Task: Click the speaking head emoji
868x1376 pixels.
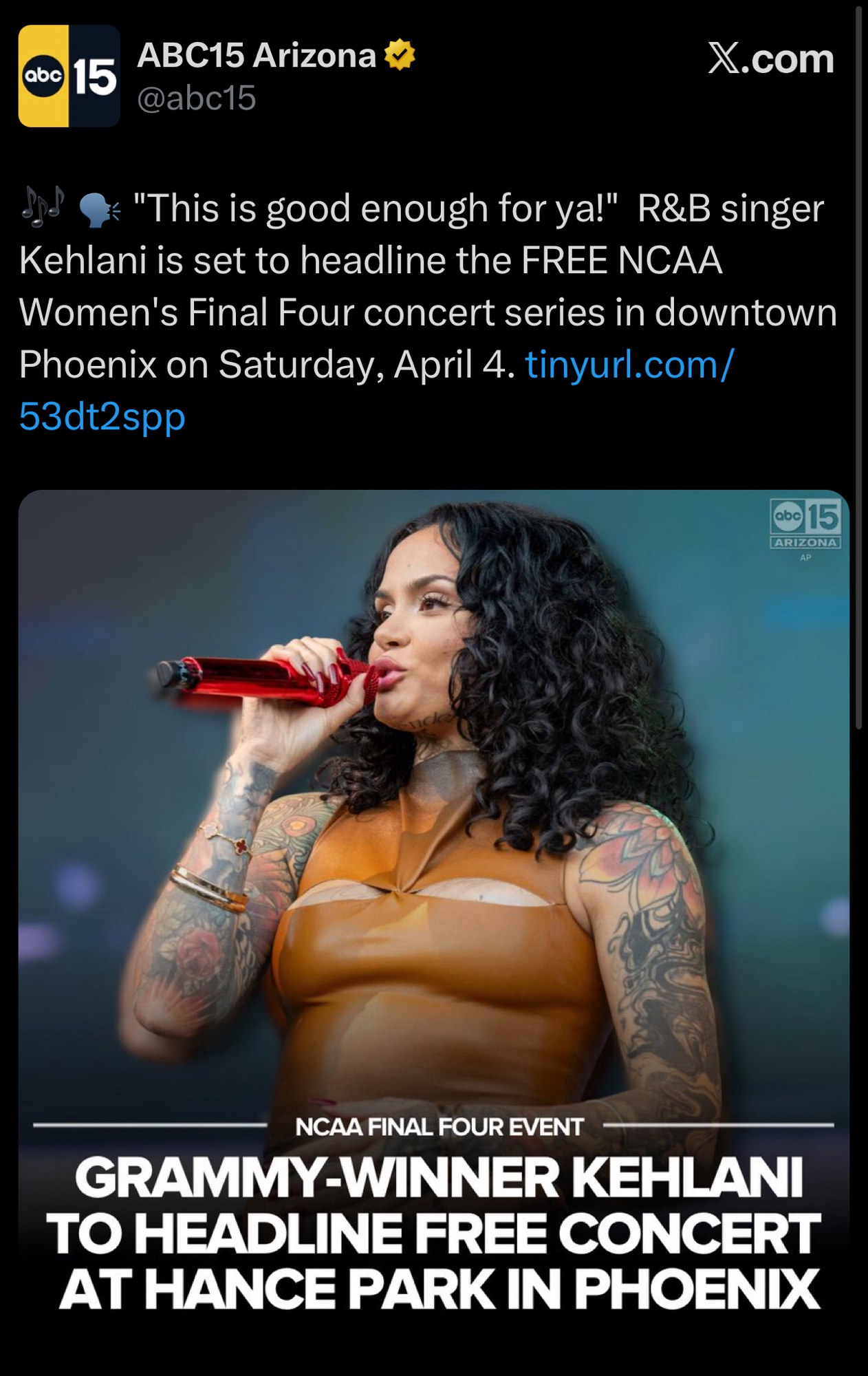Action: [100, 209]
